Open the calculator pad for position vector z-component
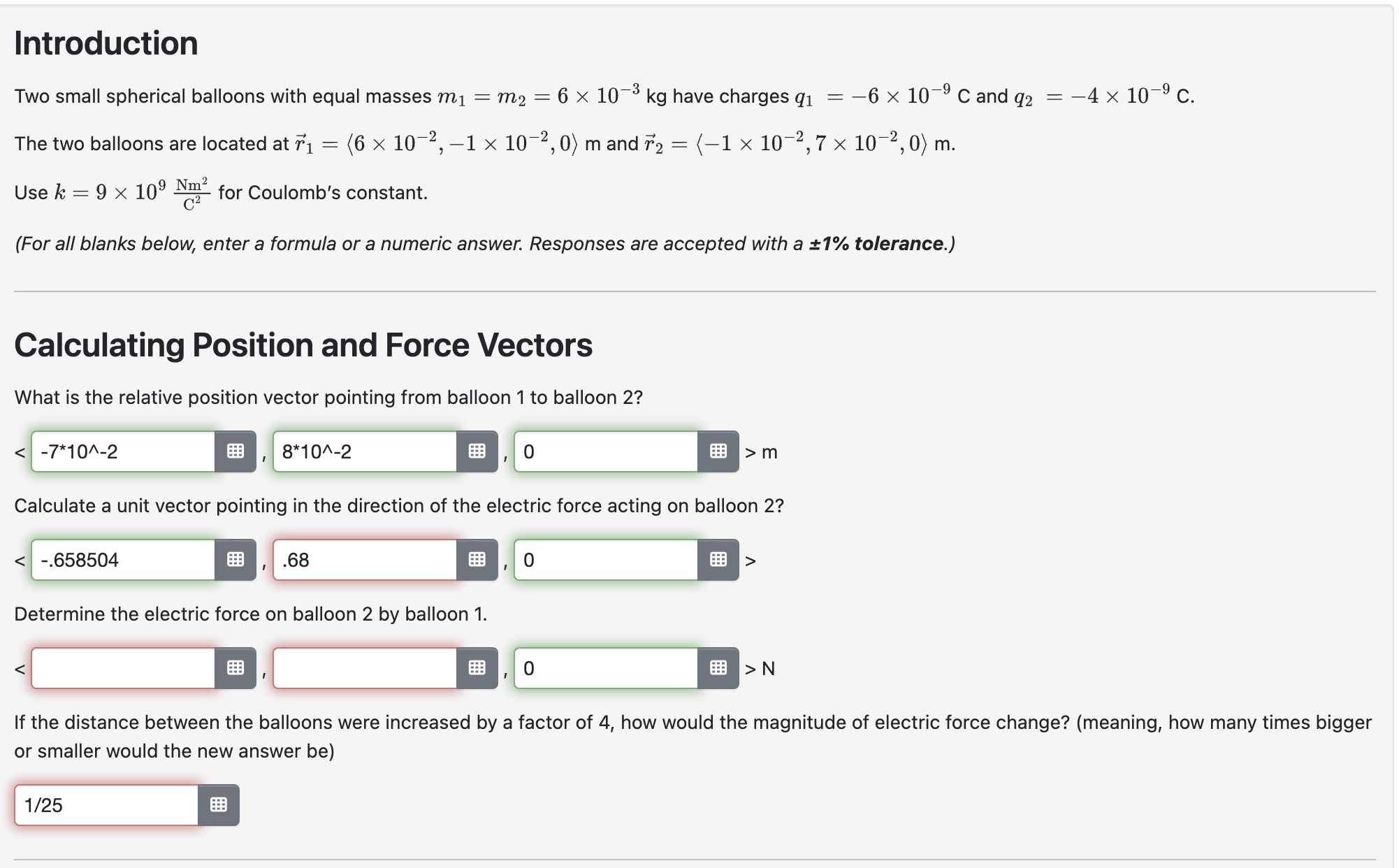The image size is (1399, 868). click(x=717, y=451)
